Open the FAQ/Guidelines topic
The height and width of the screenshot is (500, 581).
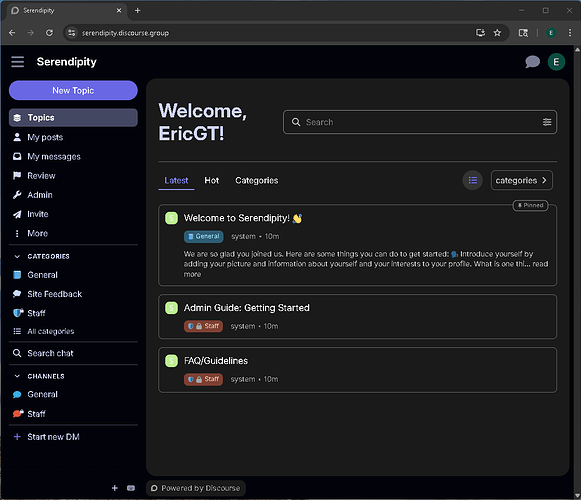216,361
